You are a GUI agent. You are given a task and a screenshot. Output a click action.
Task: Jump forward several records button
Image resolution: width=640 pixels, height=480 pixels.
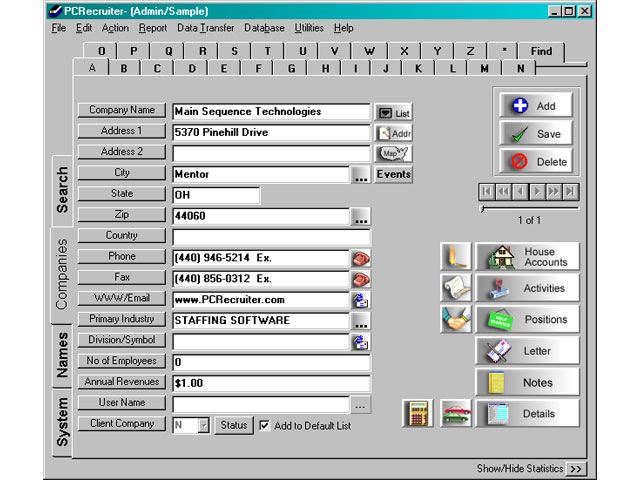click(x=553, y=191)
